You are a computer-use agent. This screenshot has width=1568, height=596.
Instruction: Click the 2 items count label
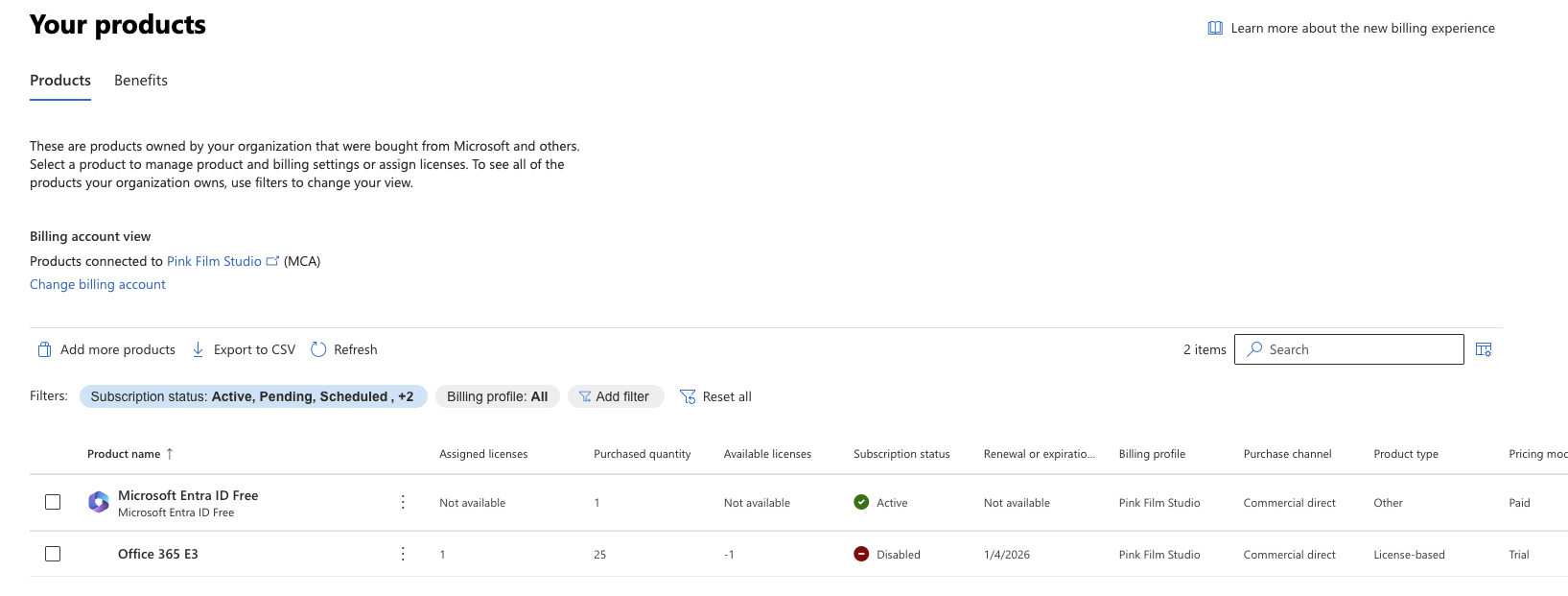[x=1205, y=349]
